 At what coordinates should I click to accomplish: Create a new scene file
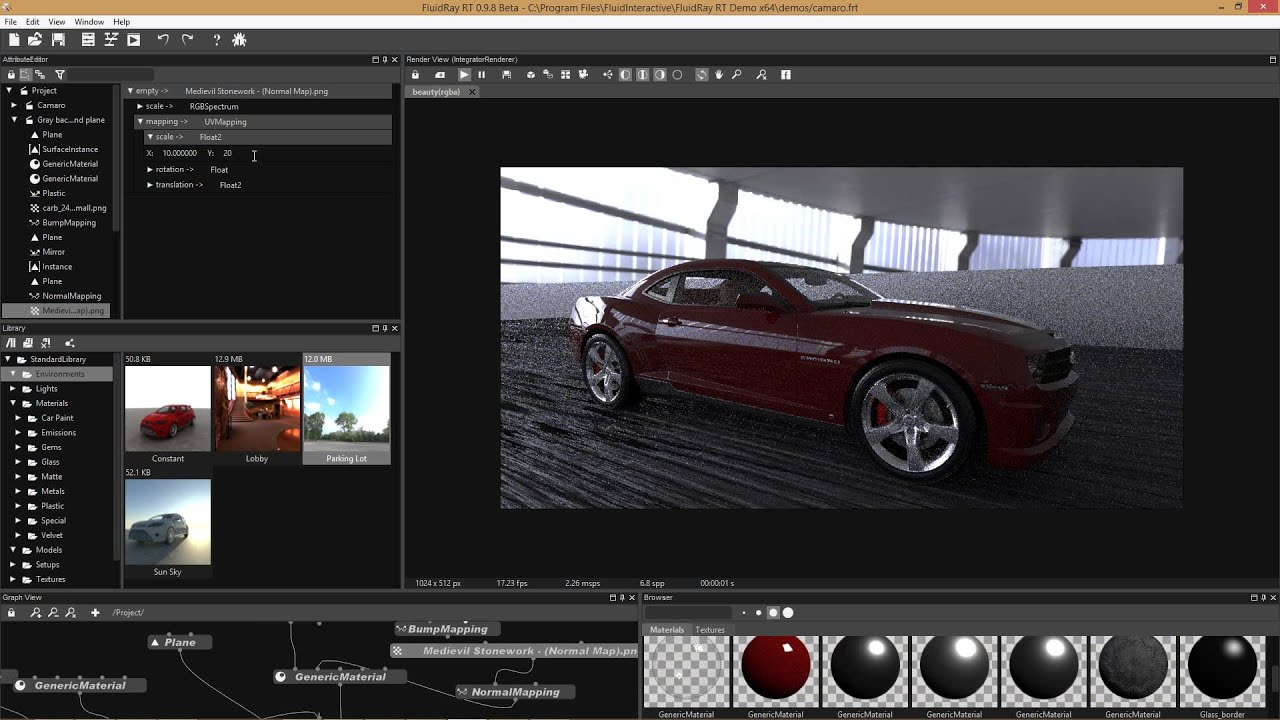coord(14,40)
